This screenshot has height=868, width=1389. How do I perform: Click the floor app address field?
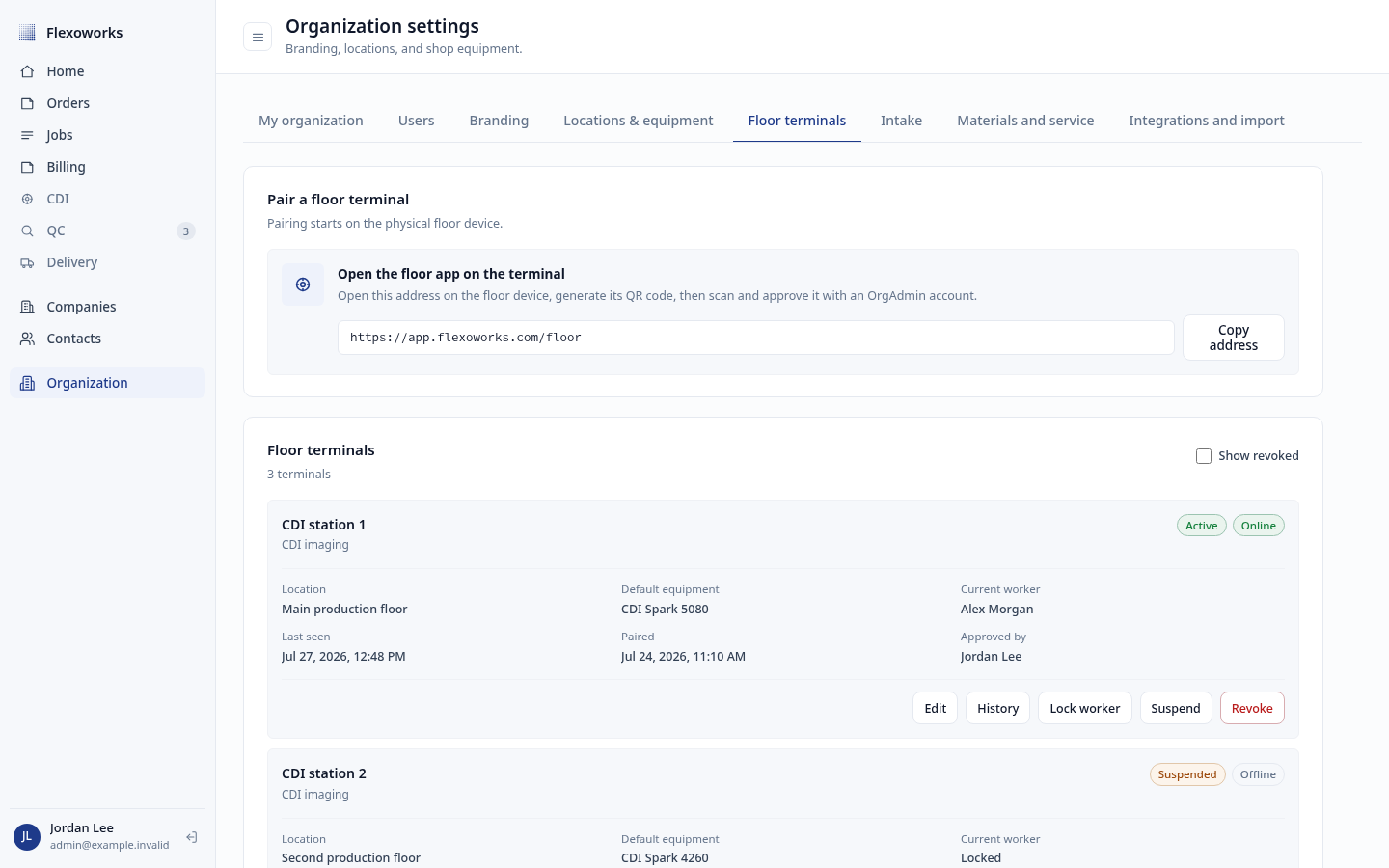(756, 338)
